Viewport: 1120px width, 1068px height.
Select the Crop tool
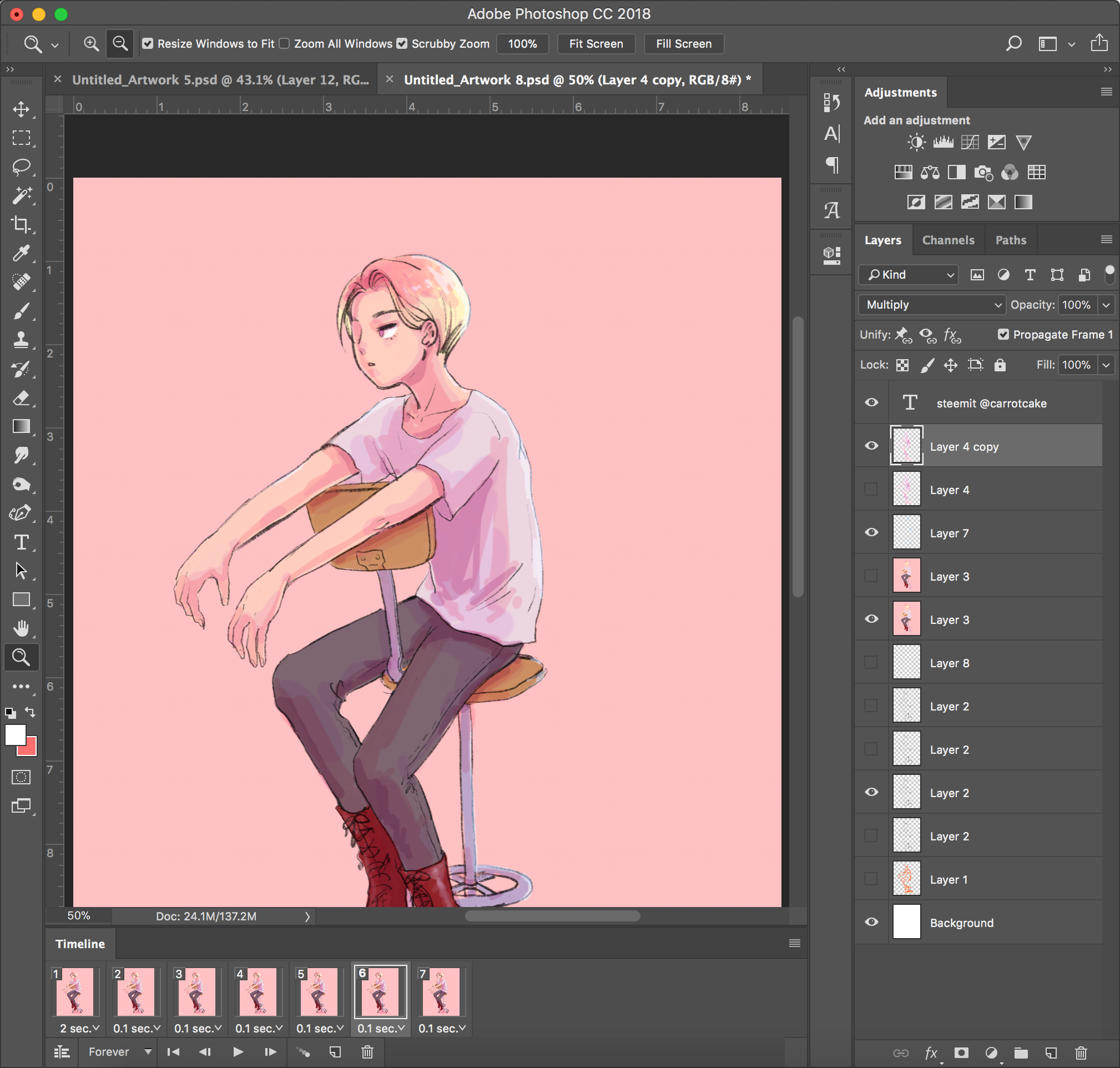tap(22, 225)
